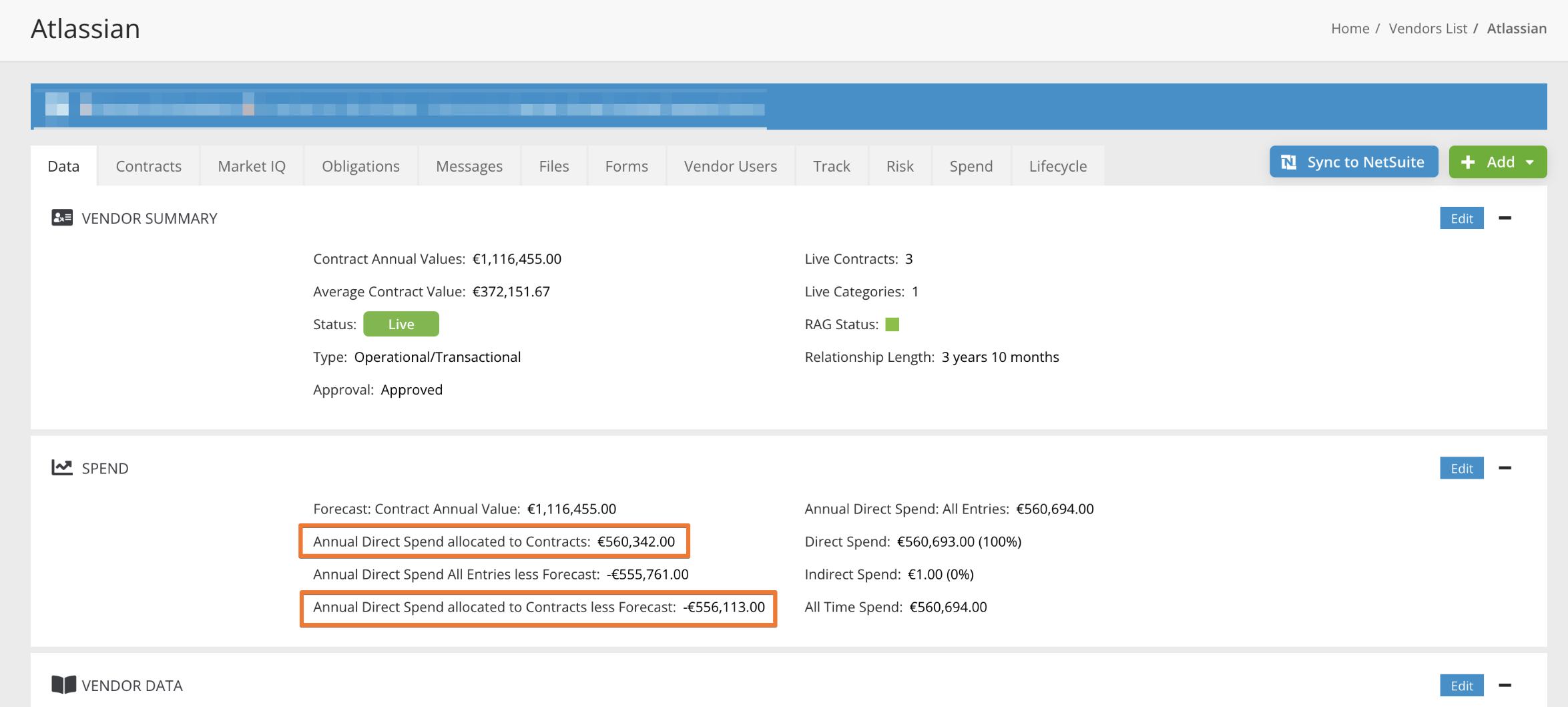This screenshot has height=707, width=1568.
Task: Open the Contracts tab
Action: pos(149,166)
